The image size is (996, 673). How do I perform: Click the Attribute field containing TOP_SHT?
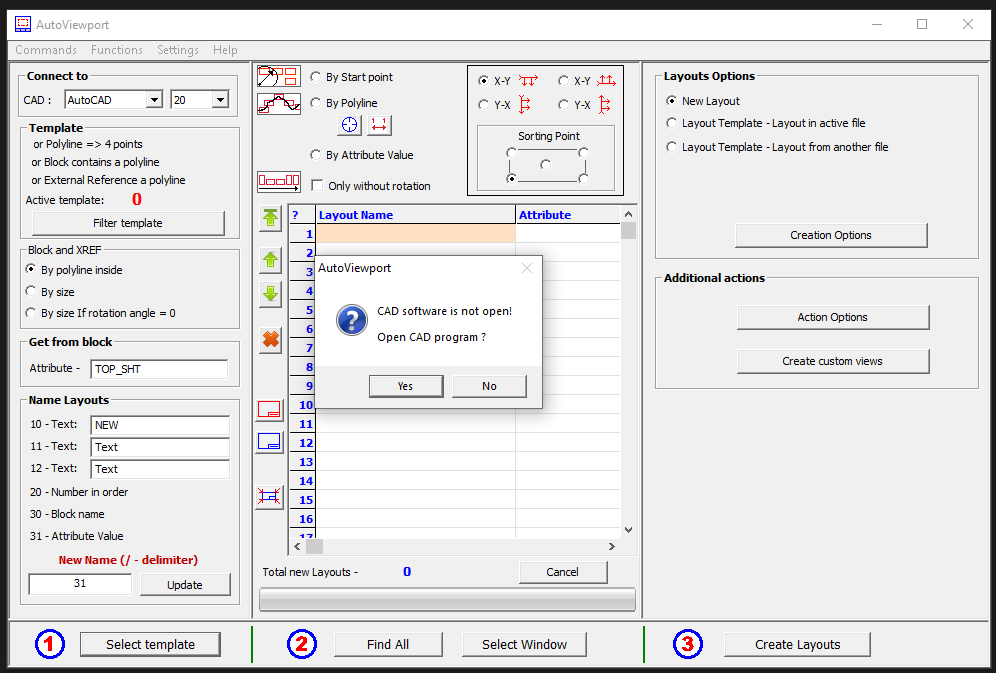coord(159,369)
